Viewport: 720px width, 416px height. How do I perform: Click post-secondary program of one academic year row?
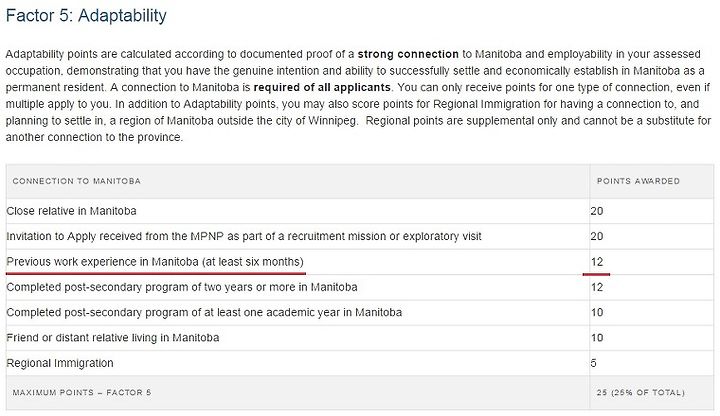[x=360, y=312]
